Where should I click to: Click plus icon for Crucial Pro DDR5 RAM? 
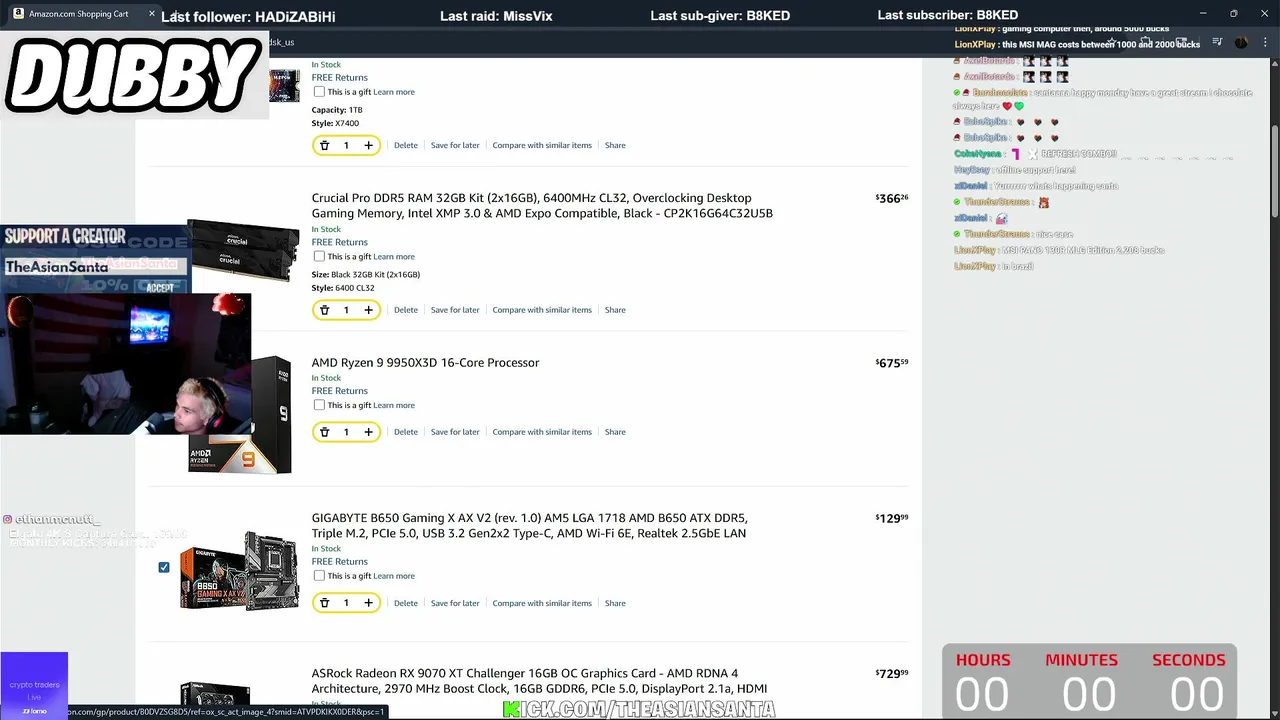[x=368, y=310]
